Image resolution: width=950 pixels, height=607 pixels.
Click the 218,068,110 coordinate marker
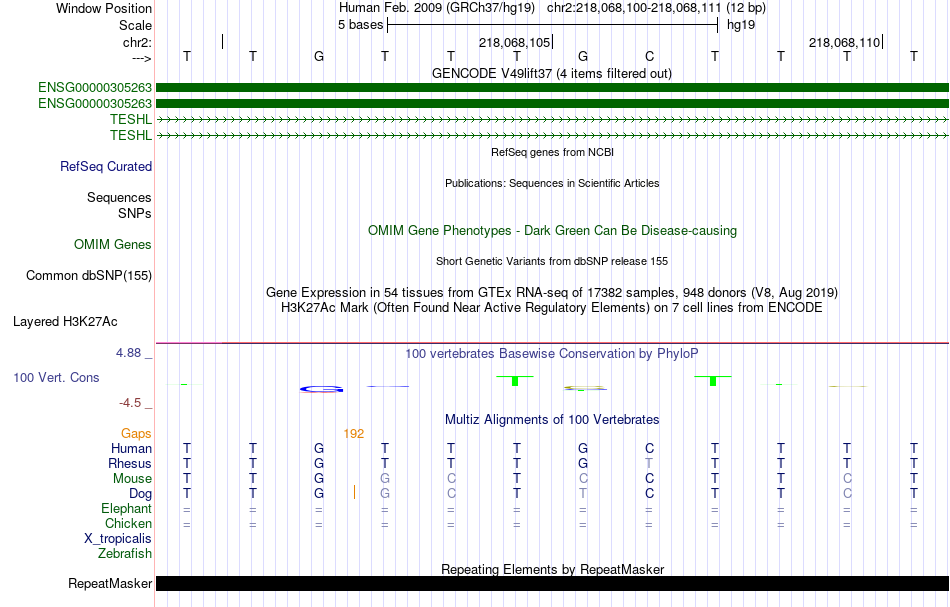pos(844,42)
